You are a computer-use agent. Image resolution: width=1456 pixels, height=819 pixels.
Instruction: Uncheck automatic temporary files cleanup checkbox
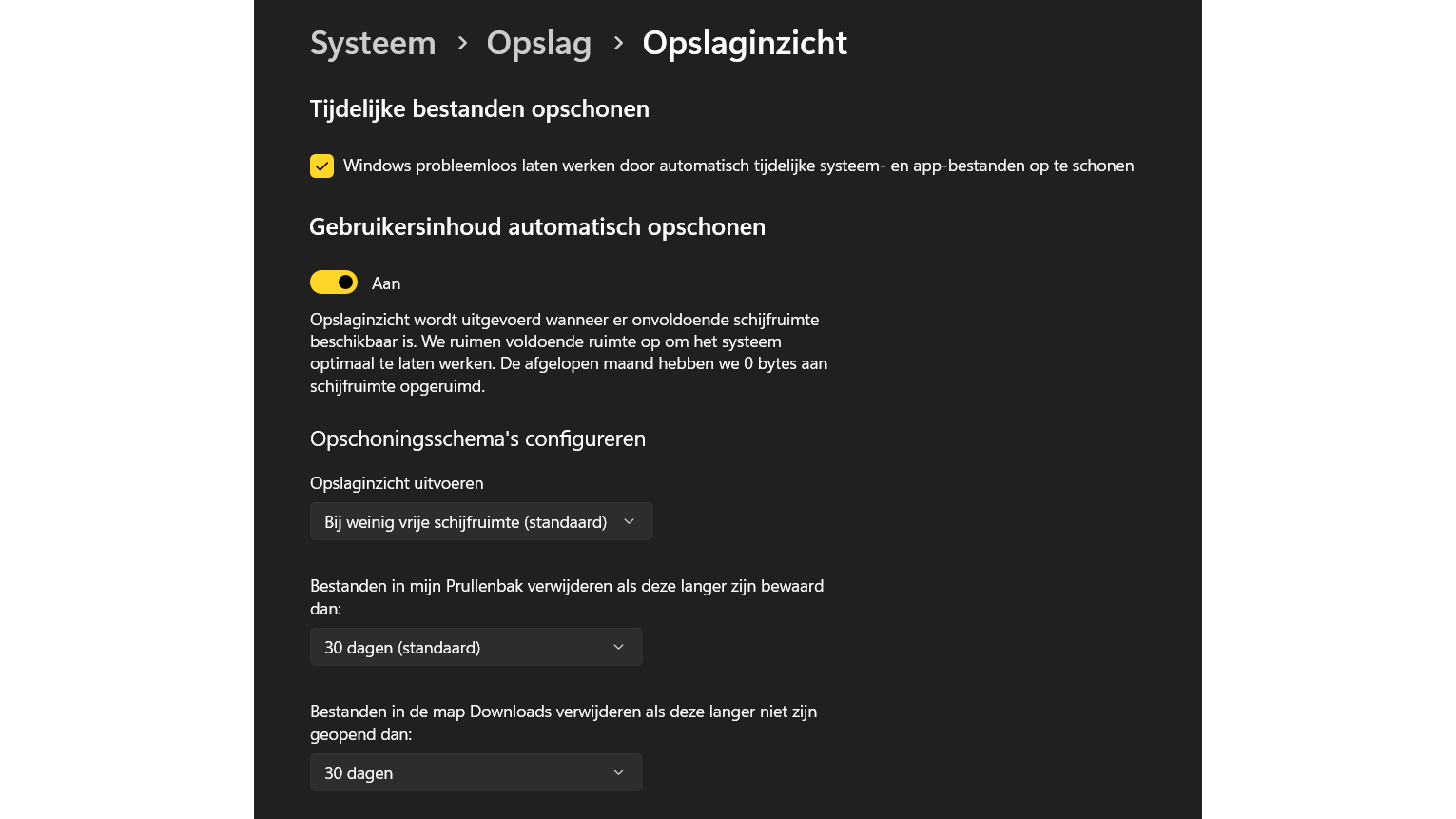[321, 166]
